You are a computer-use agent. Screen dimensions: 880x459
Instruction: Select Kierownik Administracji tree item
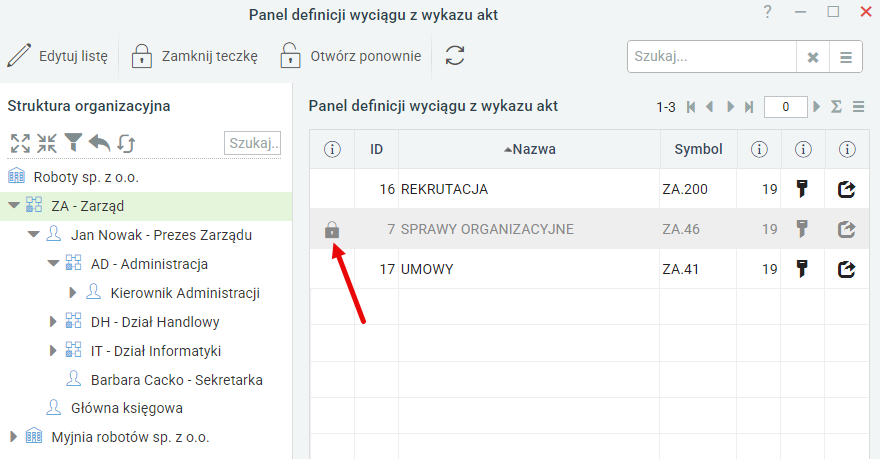(185, 293)
